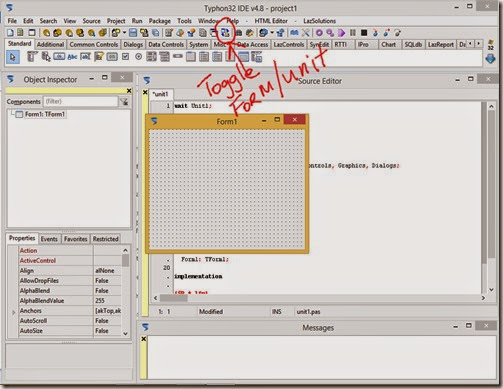Click the Source Editor horizontal scrollbar
Image resolution: width=503 pixels, height=389 pixels.
tap(319, 298)
